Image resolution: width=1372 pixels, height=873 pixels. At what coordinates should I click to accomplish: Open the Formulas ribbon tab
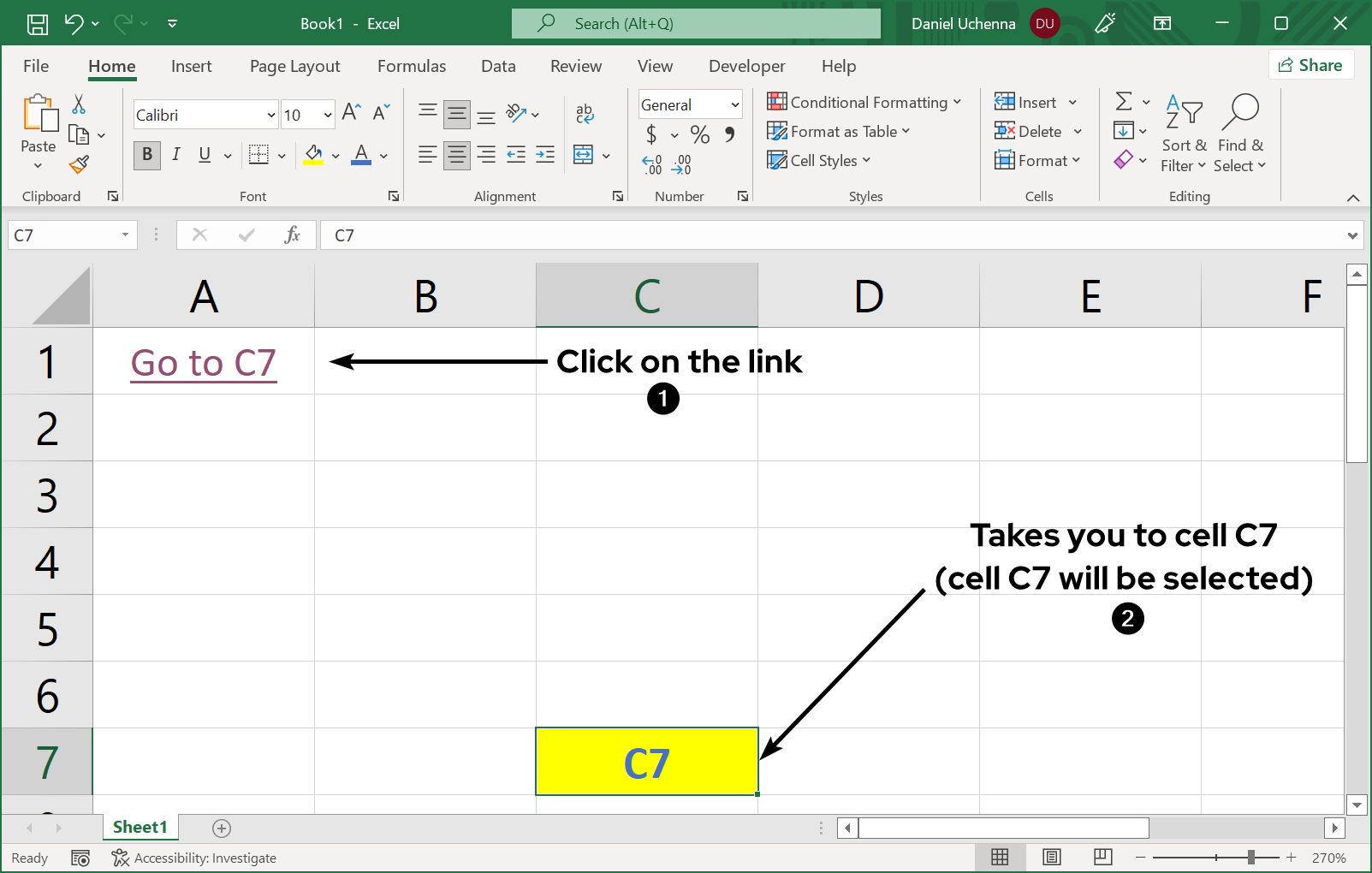(411, 66)
